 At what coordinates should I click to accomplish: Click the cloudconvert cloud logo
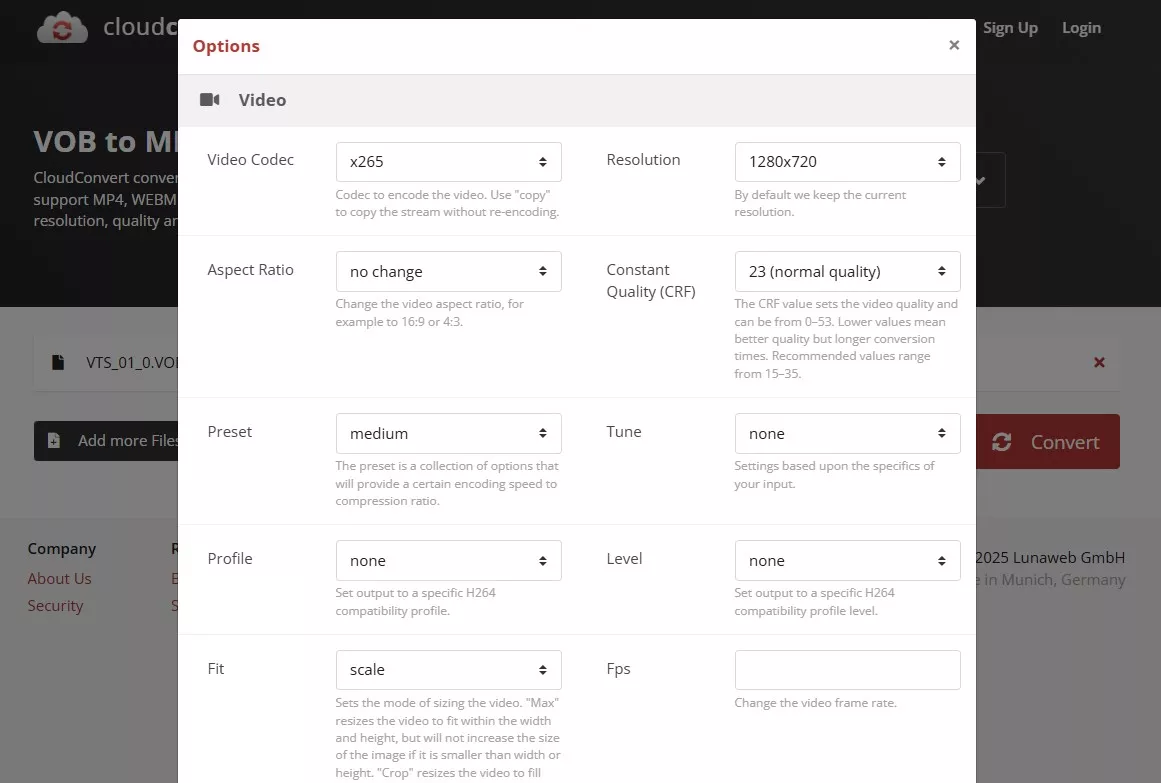pos(62,27)
